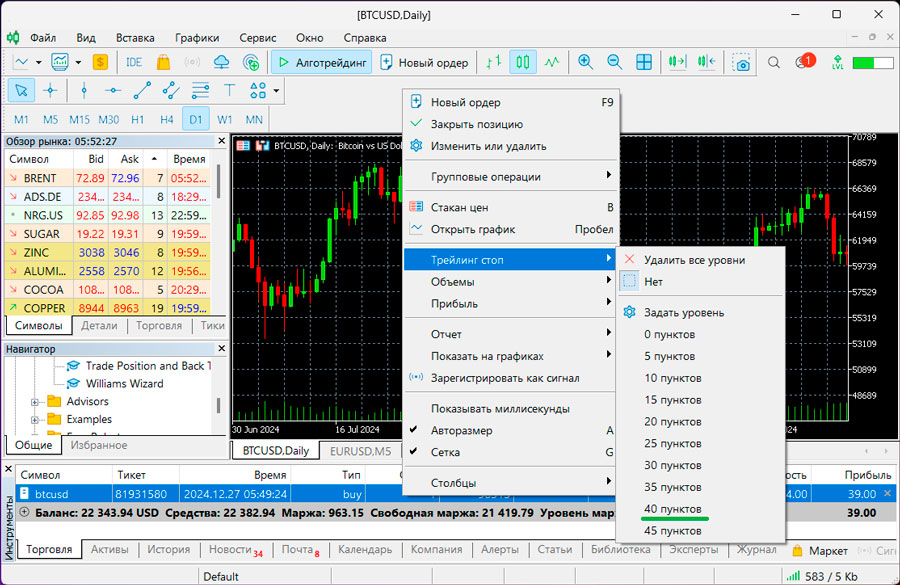Select the crosshair tool
900x585 pixels.
(x=51, y=90)
